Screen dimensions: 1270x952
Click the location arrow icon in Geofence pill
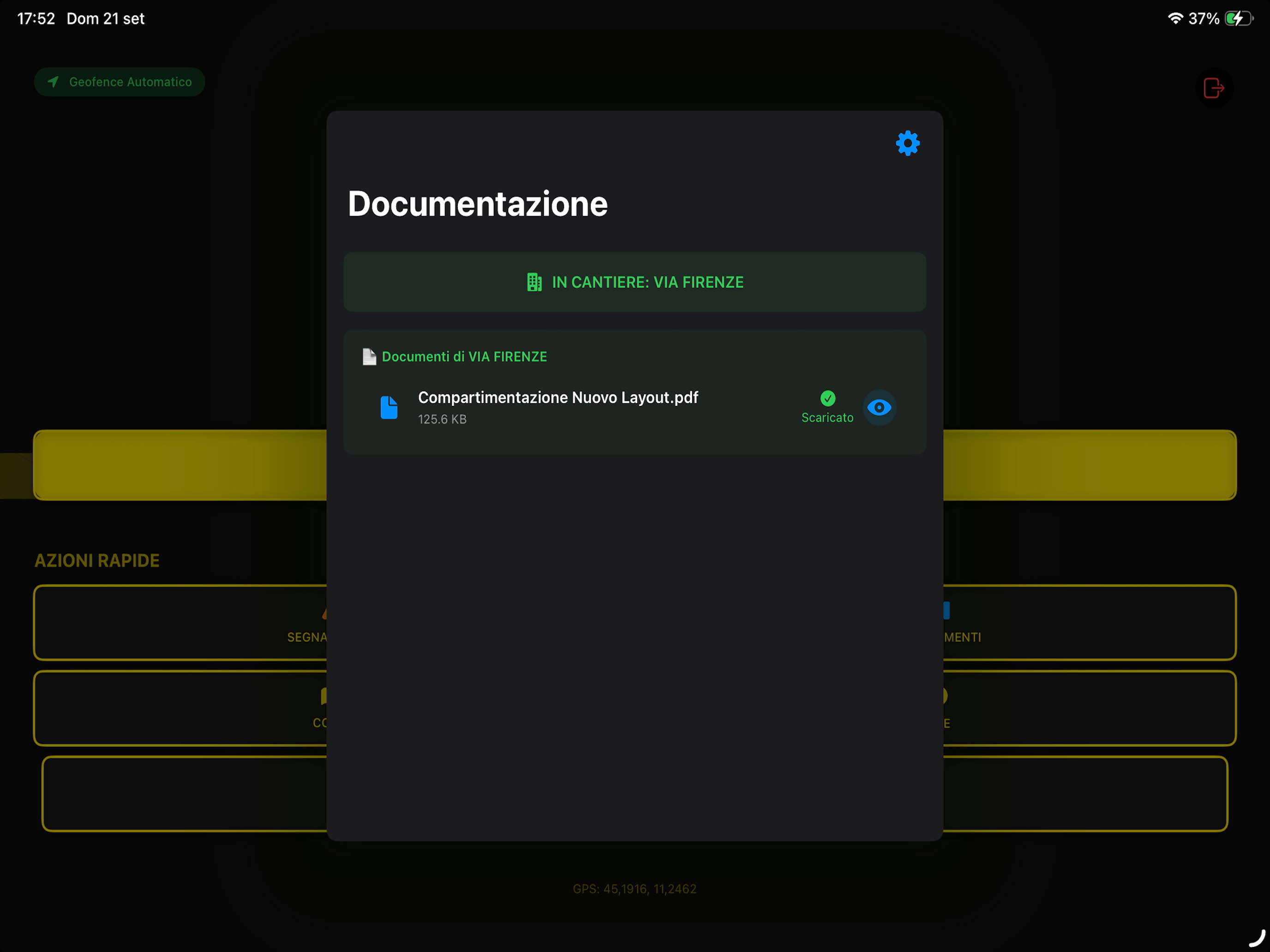click(53, 82)
